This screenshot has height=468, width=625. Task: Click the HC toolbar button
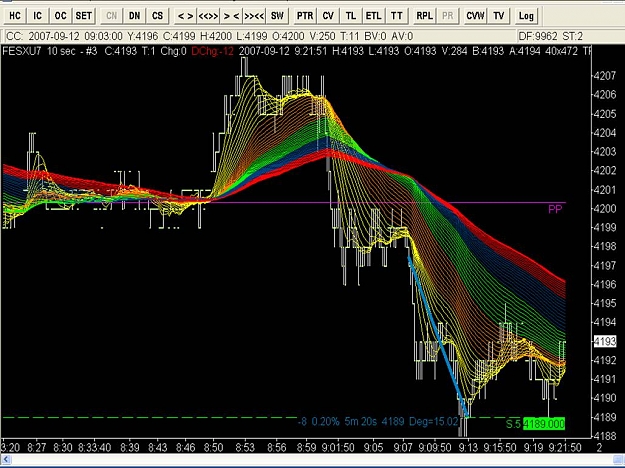tap(15, 16)
